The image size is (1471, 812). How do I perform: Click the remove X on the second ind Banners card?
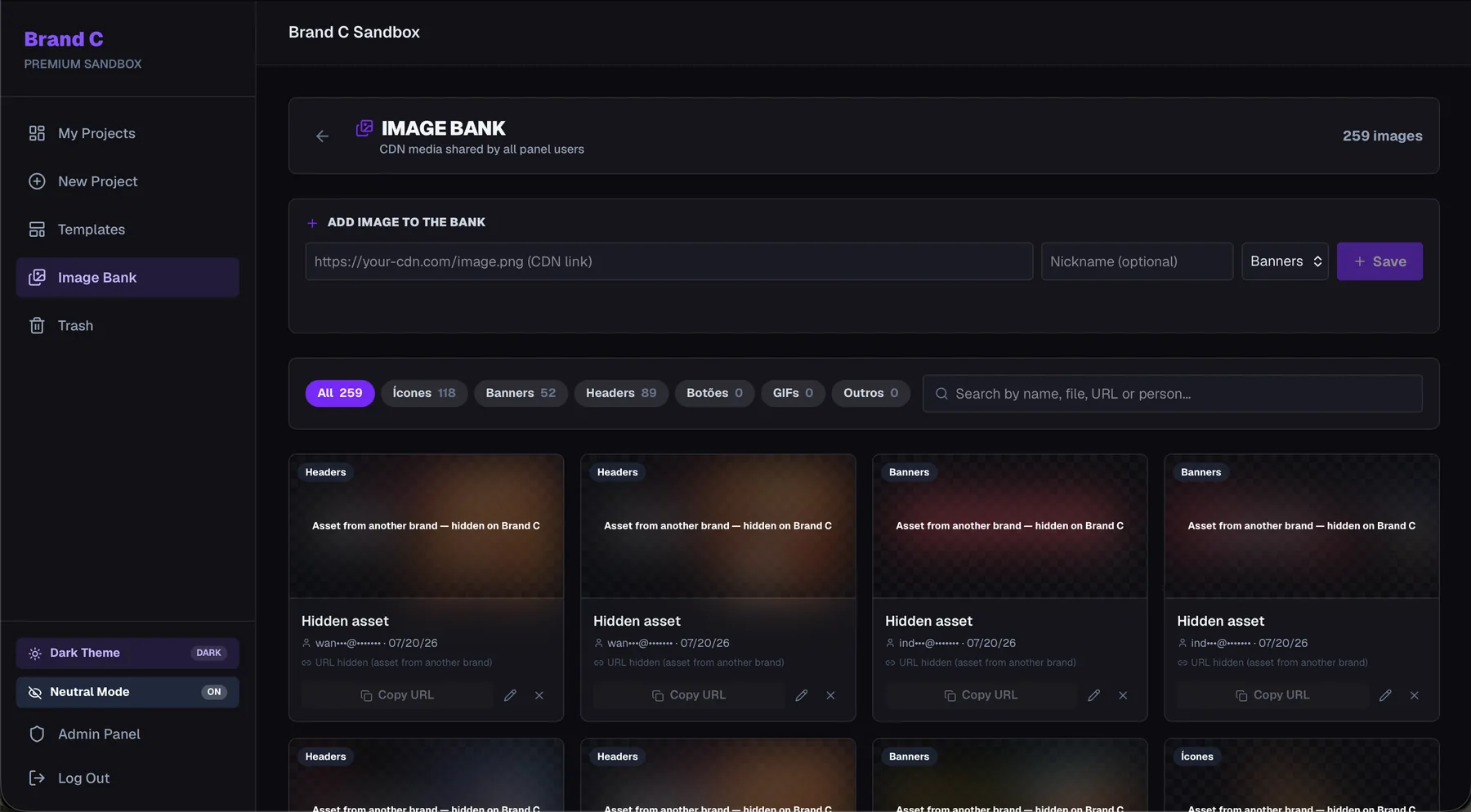coord(1415,695)
